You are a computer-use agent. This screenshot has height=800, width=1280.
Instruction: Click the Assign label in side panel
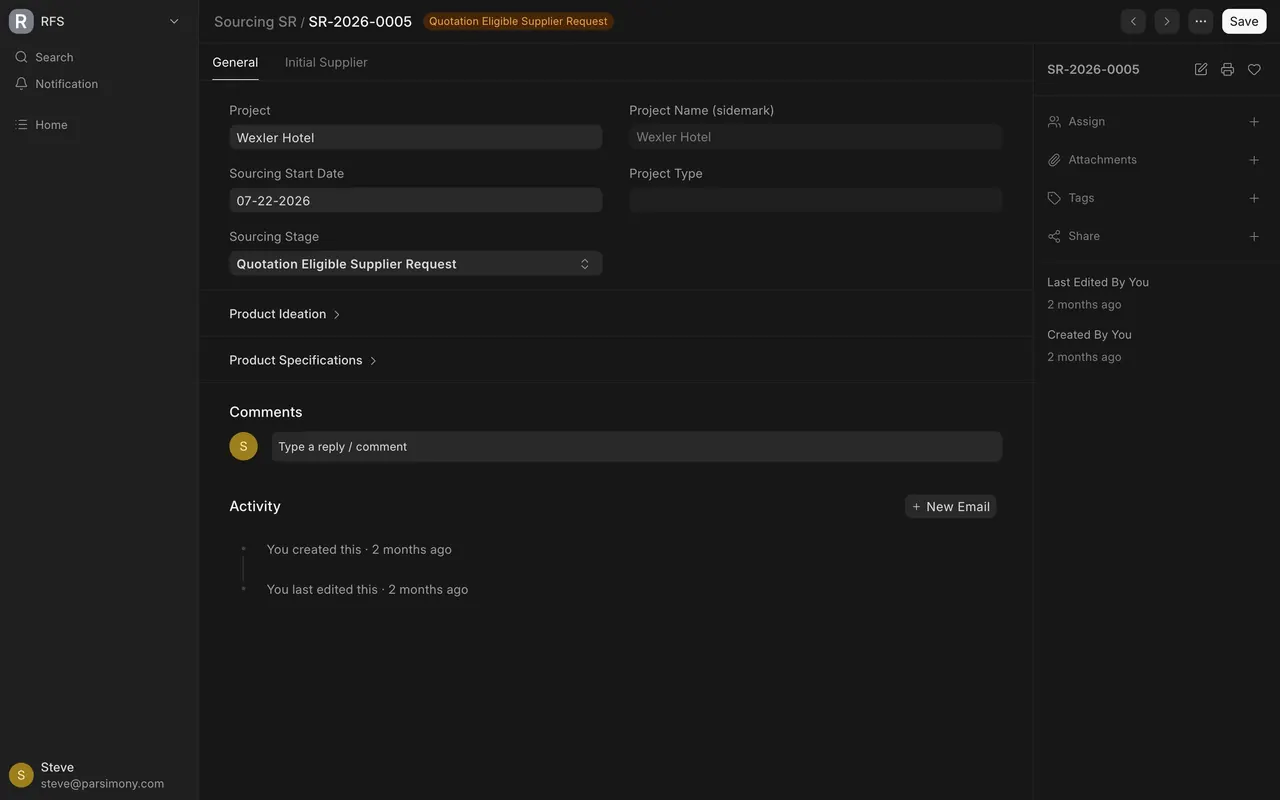tap(1086, 121)
